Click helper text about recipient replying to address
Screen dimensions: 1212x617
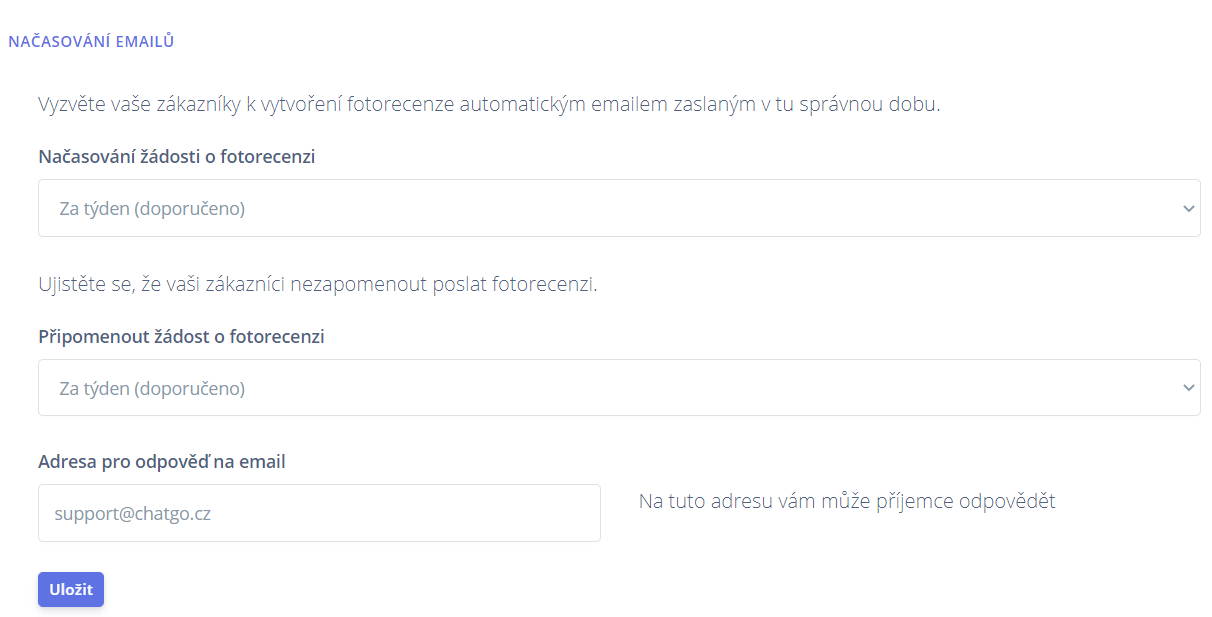click(x=847, y=501)
